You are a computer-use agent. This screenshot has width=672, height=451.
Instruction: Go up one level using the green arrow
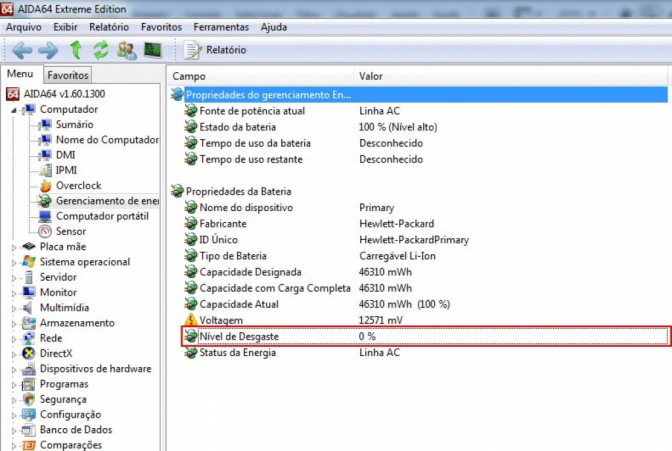[76, 50]
